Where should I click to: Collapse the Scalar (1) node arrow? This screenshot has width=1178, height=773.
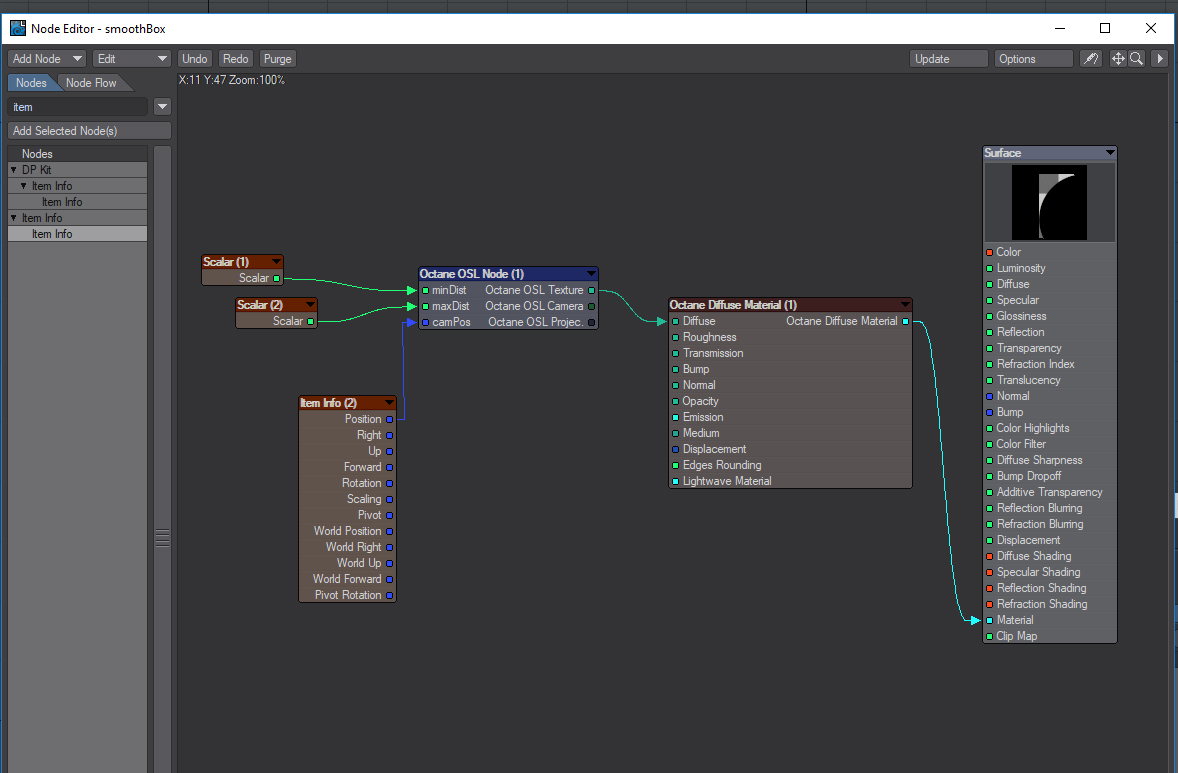click(276, 261)
